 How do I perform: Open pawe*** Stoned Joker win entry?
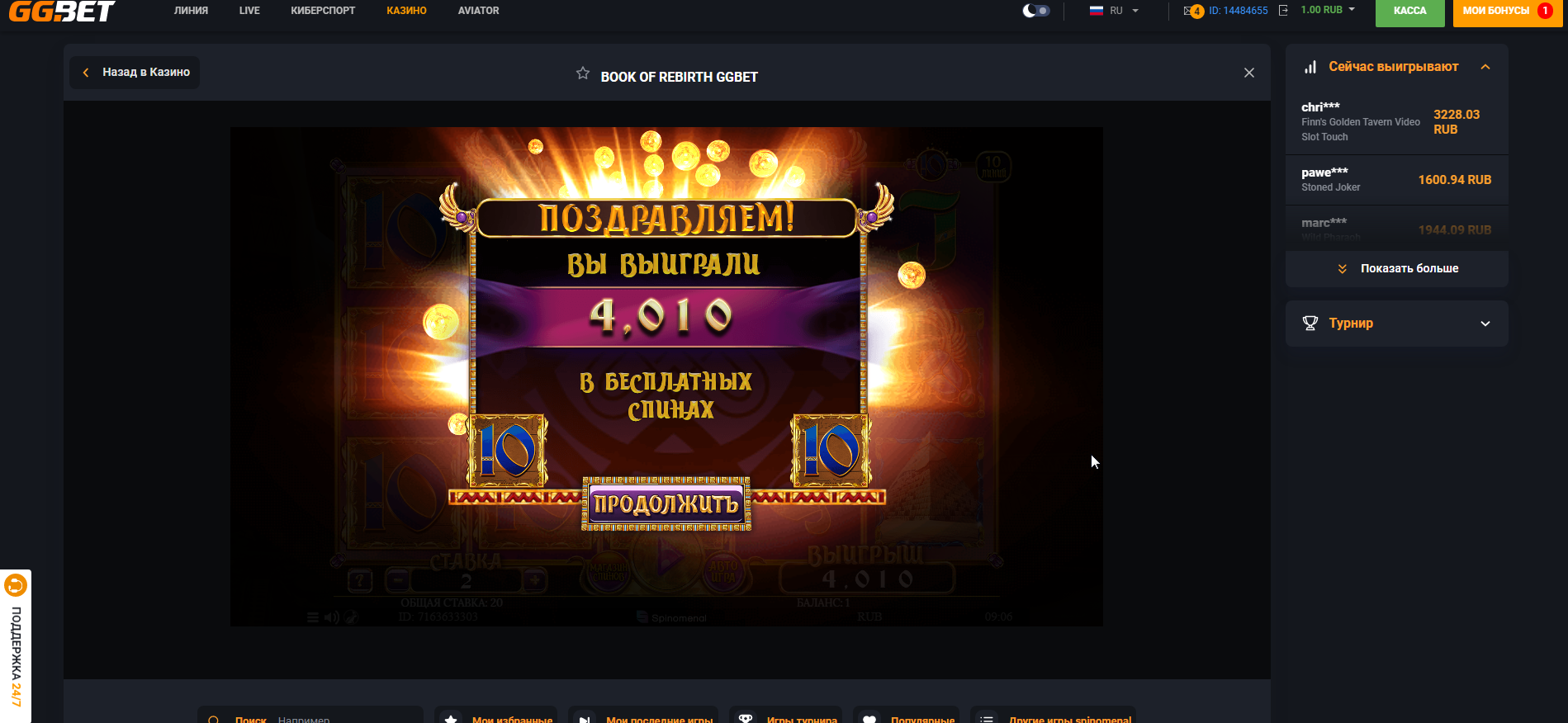[1397, 180]
